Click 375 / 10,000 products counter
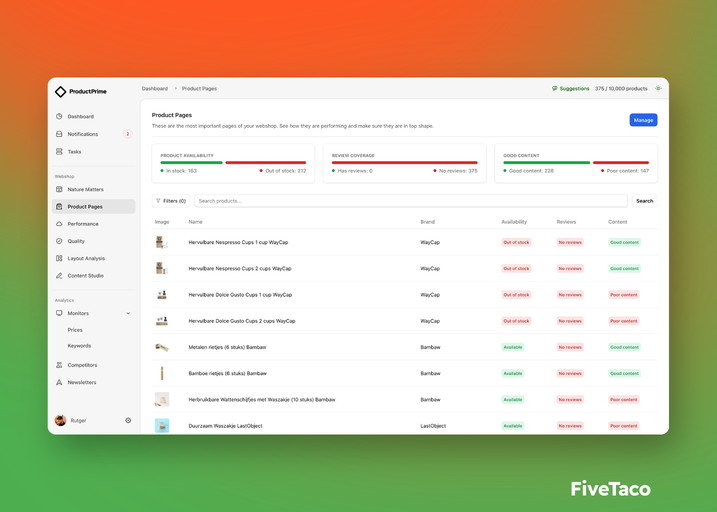The width and height of the screenshot is (717, 512). (621, 88)
